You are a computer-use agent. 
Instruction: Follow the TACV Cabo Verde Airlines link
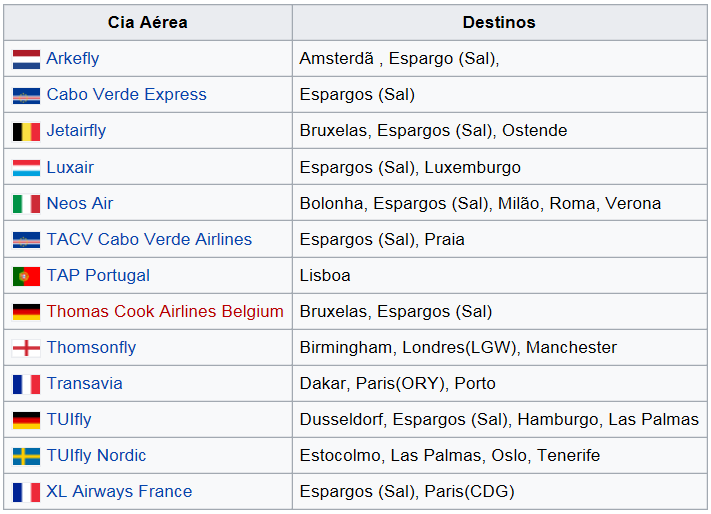(149, 239)
